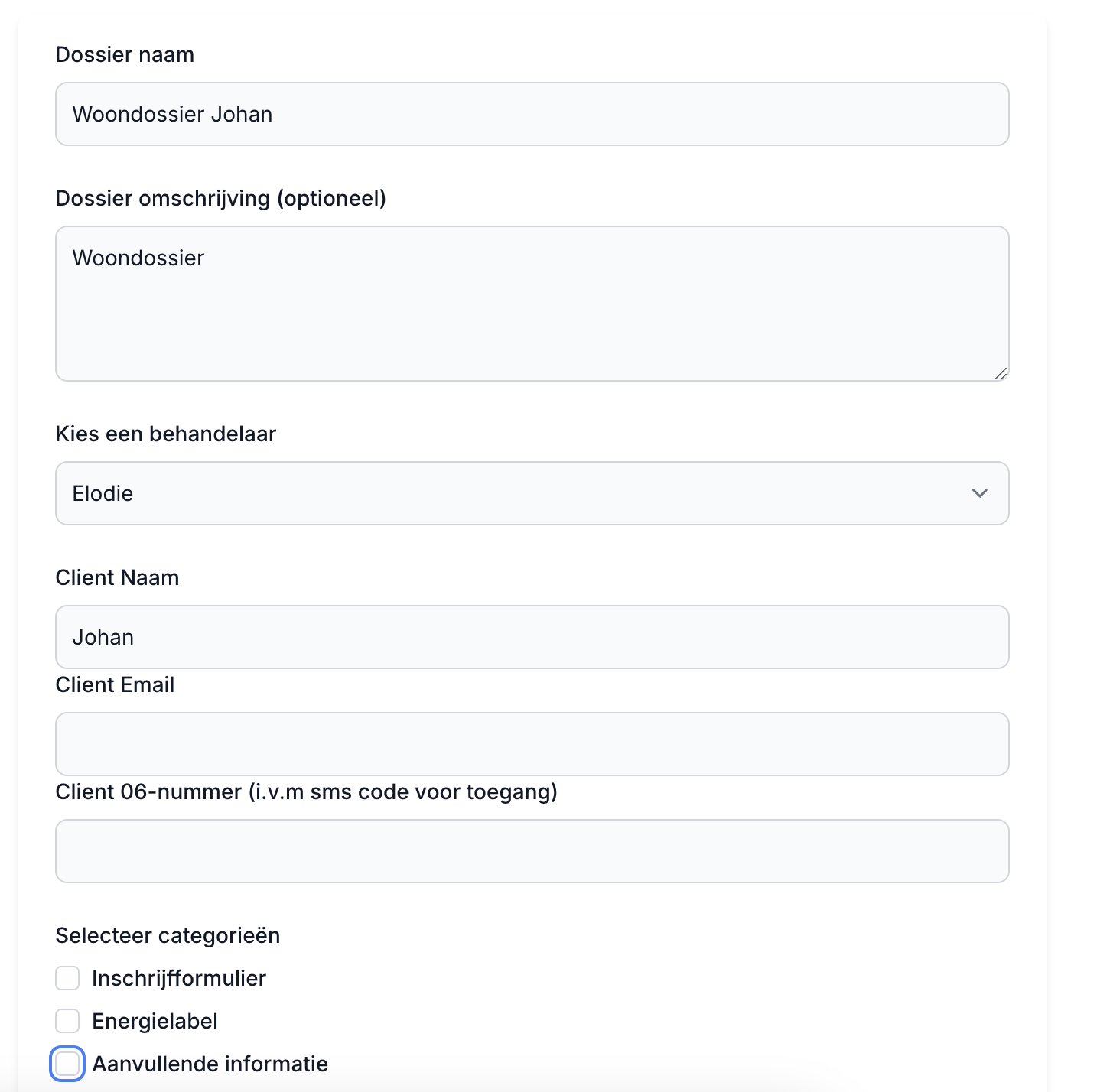Image resolution: width=1097 pixels, height=1092 pixels.
Task: Check the Aanvullende informatie checkbox
Action: click(67, 1064)
